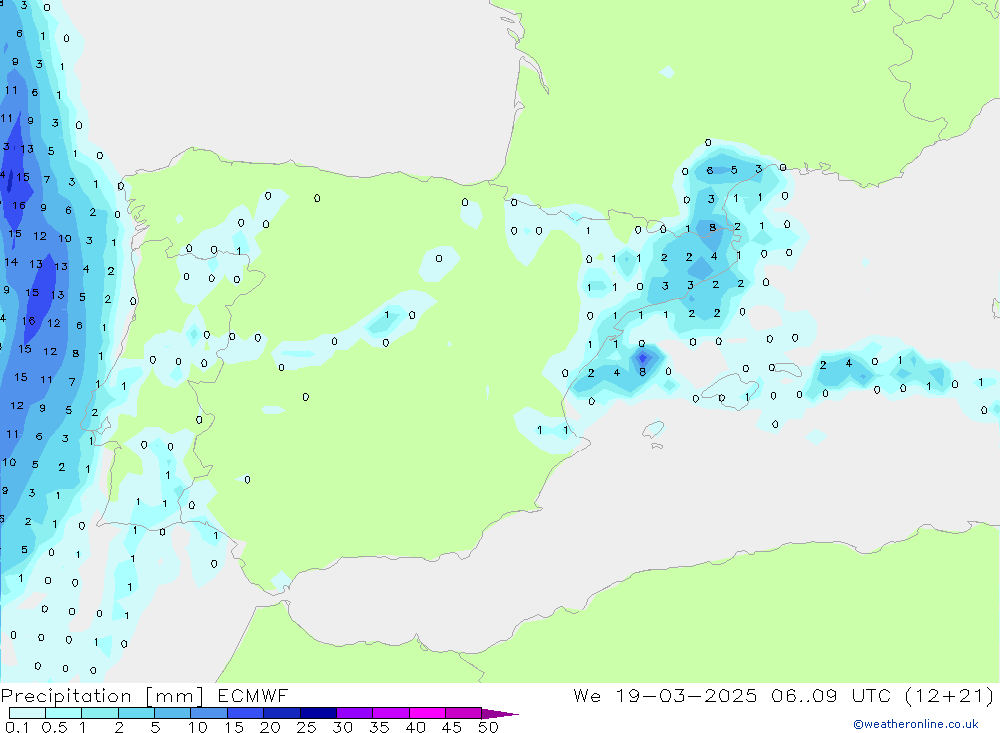Click the '30' legend scale label
1000x733 pixels.
[342, 727]
